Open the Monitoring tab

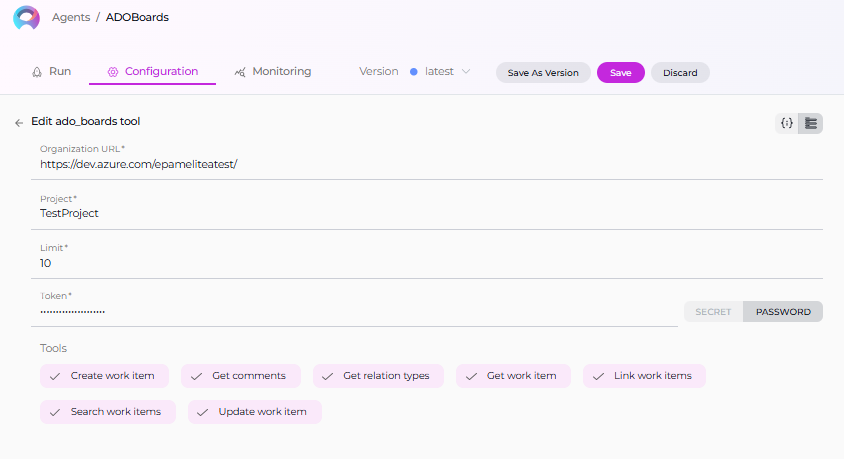[x=273, y=72]
